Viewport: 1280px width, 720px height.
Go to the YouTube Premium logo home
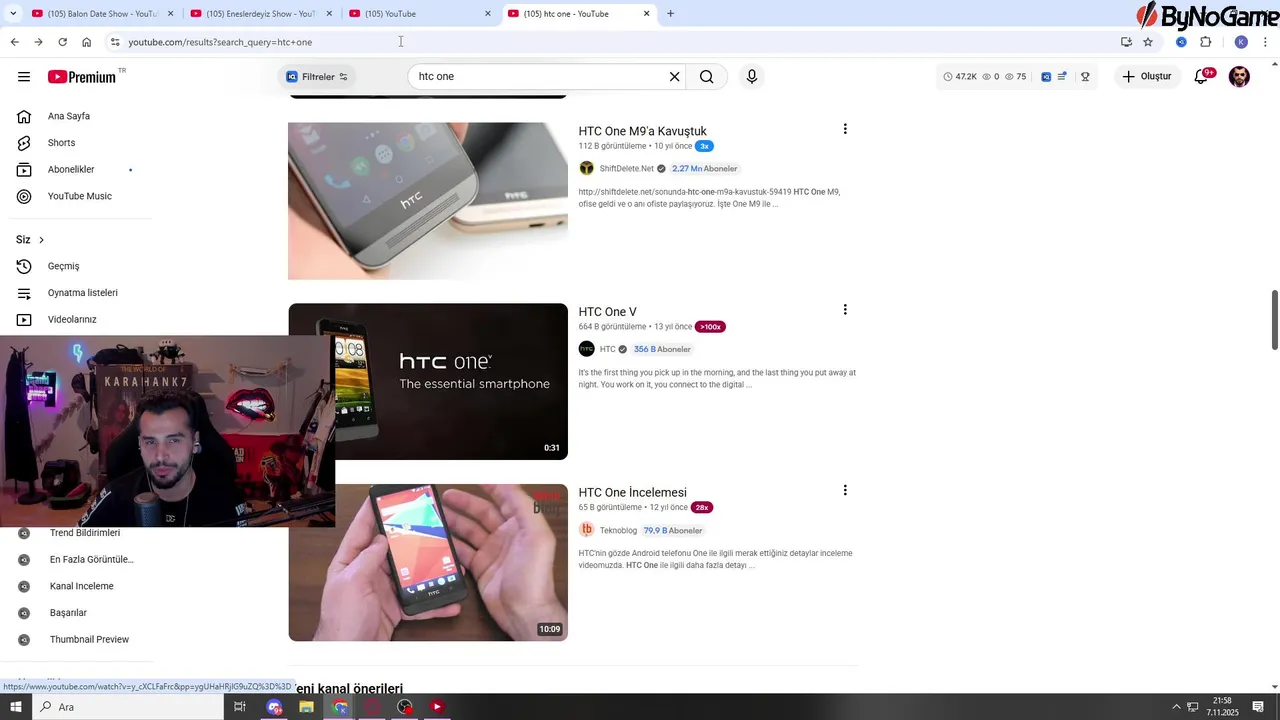pyautogui.click(x=82, y=77)
